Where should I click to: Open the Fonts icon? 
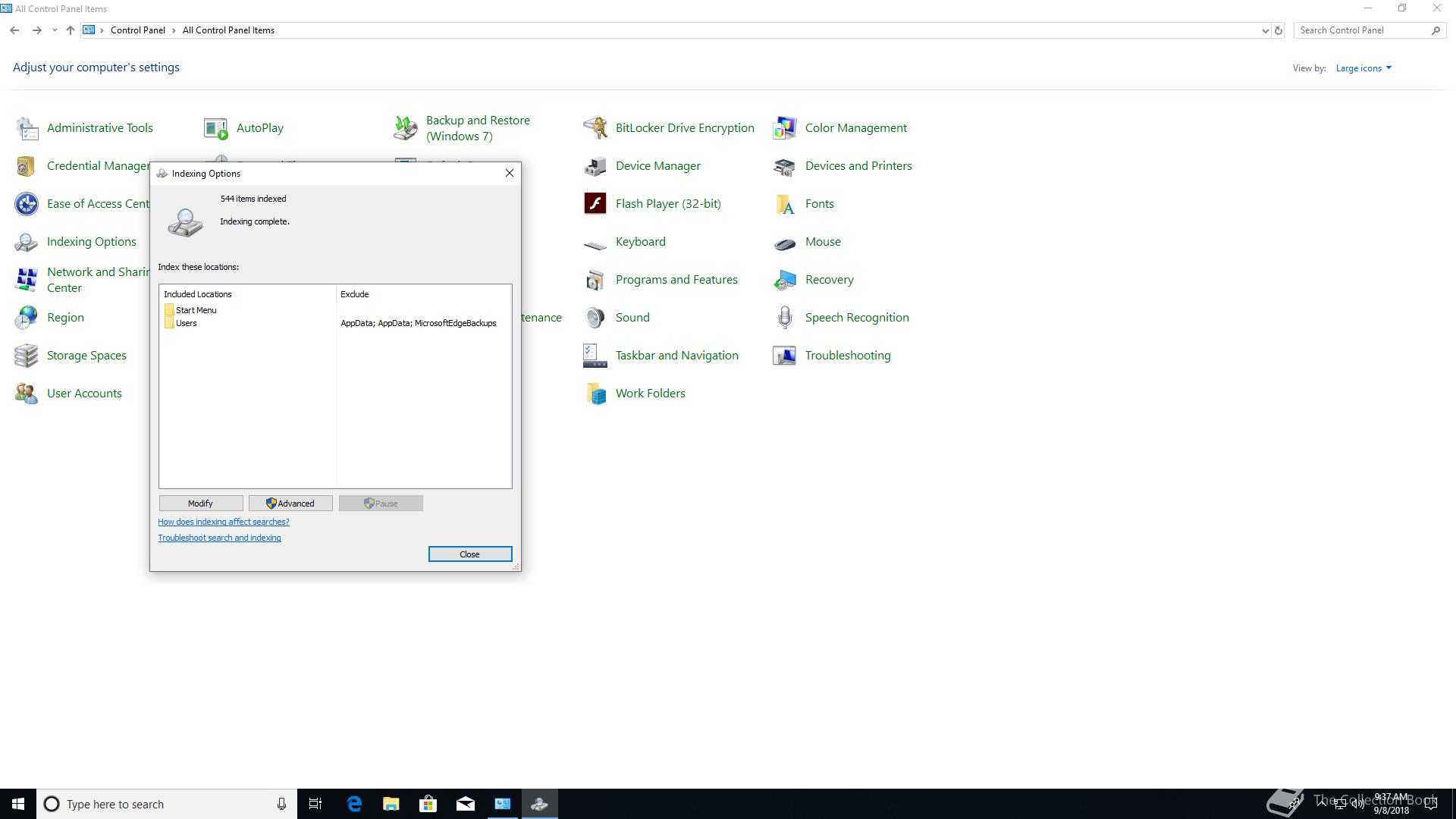tap(785, 204)
